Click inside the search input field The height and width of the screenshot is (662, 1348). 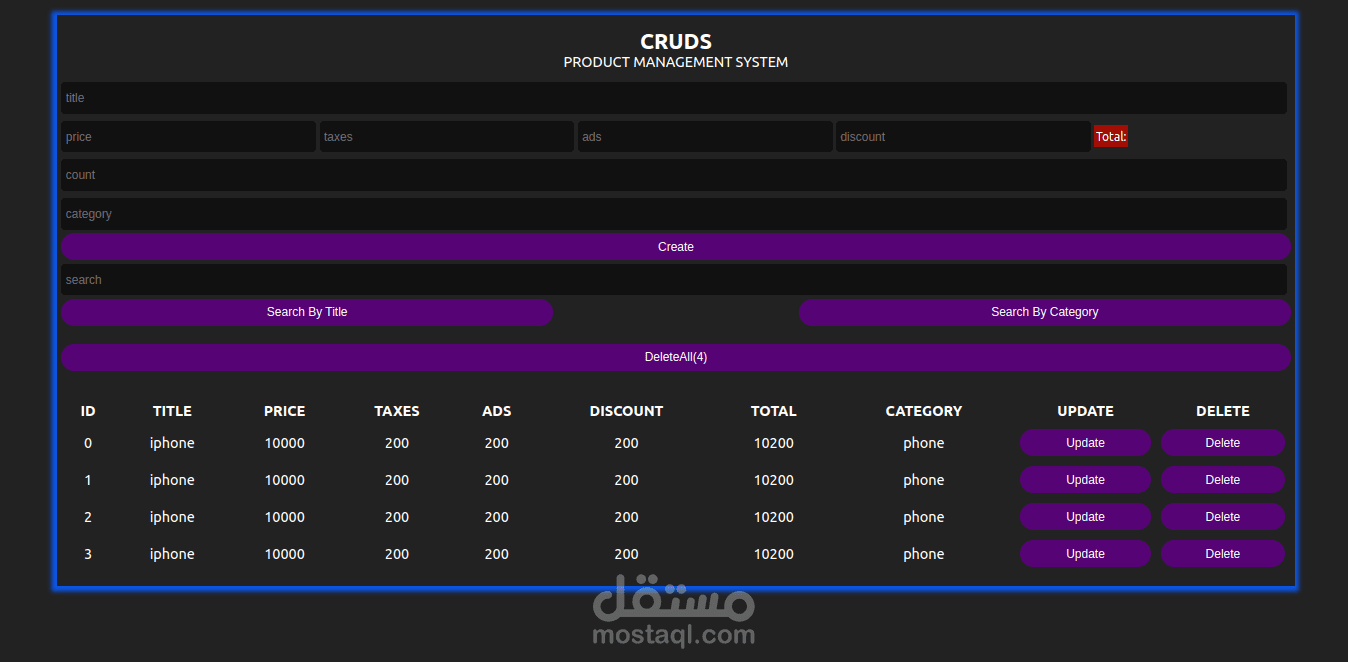[x=675, y=279]
